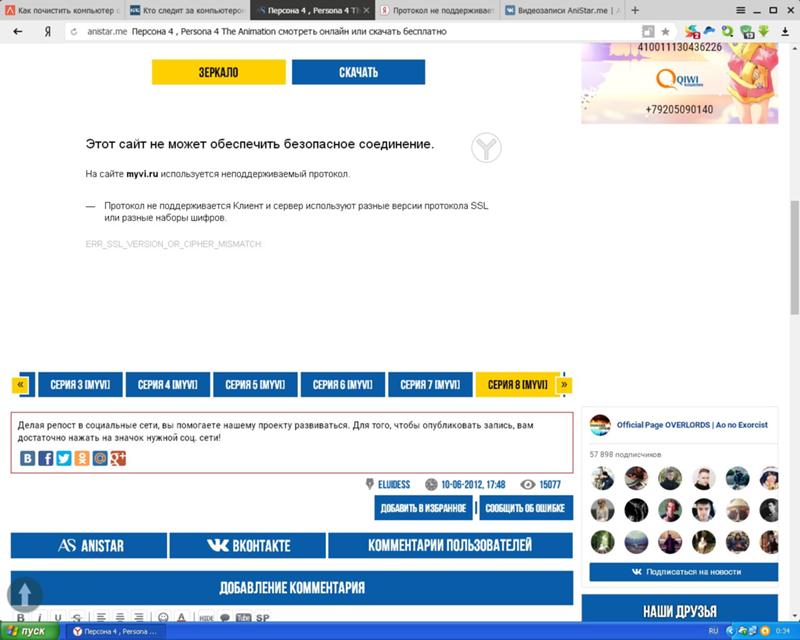
Task: Select the Серия 7 [MYVI] episode
Action: [430, 384]
